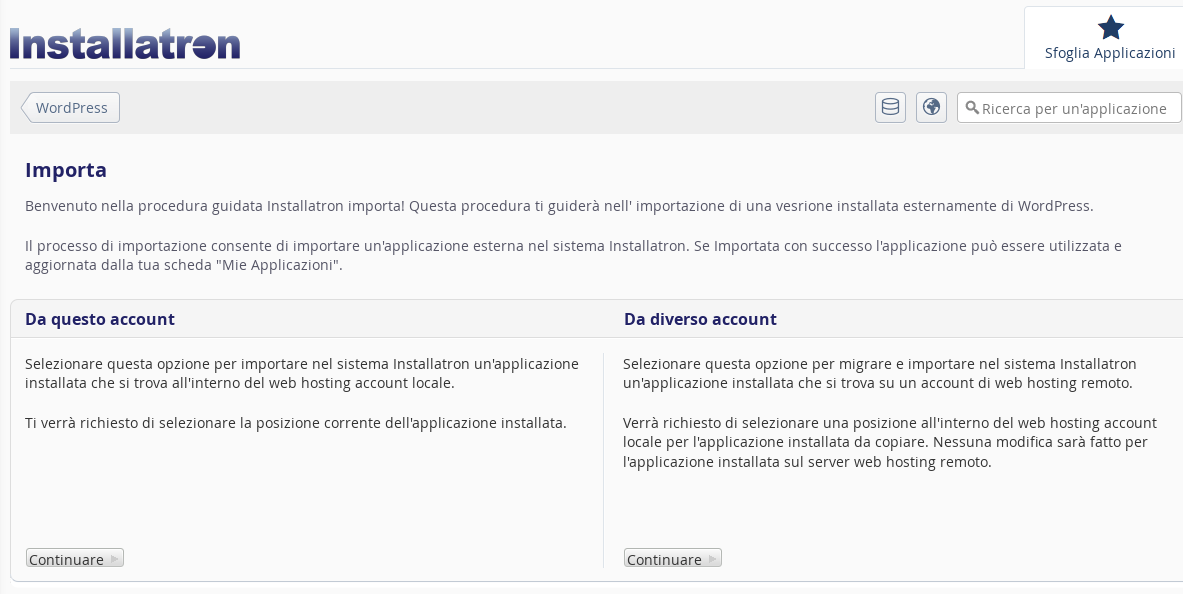Go back via the WordPress breadcrumb

point(70,108)
